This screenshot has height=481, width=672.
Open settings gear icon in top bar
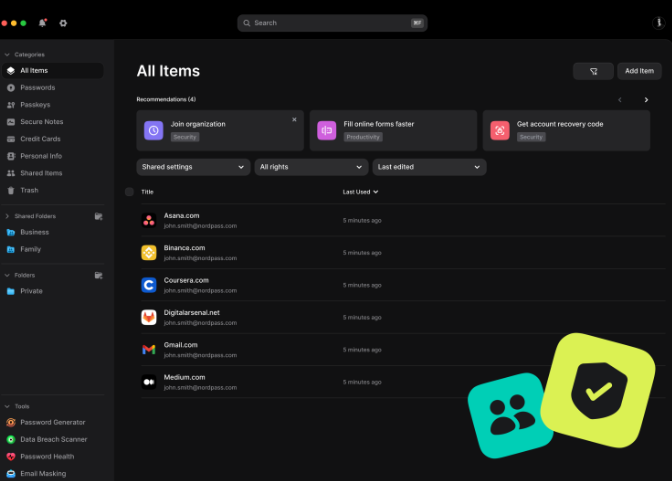tap(63, 22)
